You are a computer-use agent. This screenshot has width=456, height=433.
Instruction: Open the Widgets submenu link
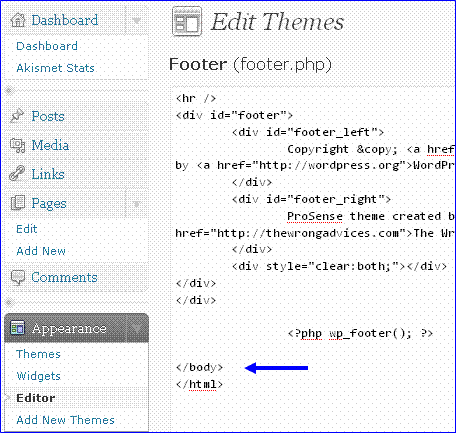pyautogui.click(x=38, y=376)
